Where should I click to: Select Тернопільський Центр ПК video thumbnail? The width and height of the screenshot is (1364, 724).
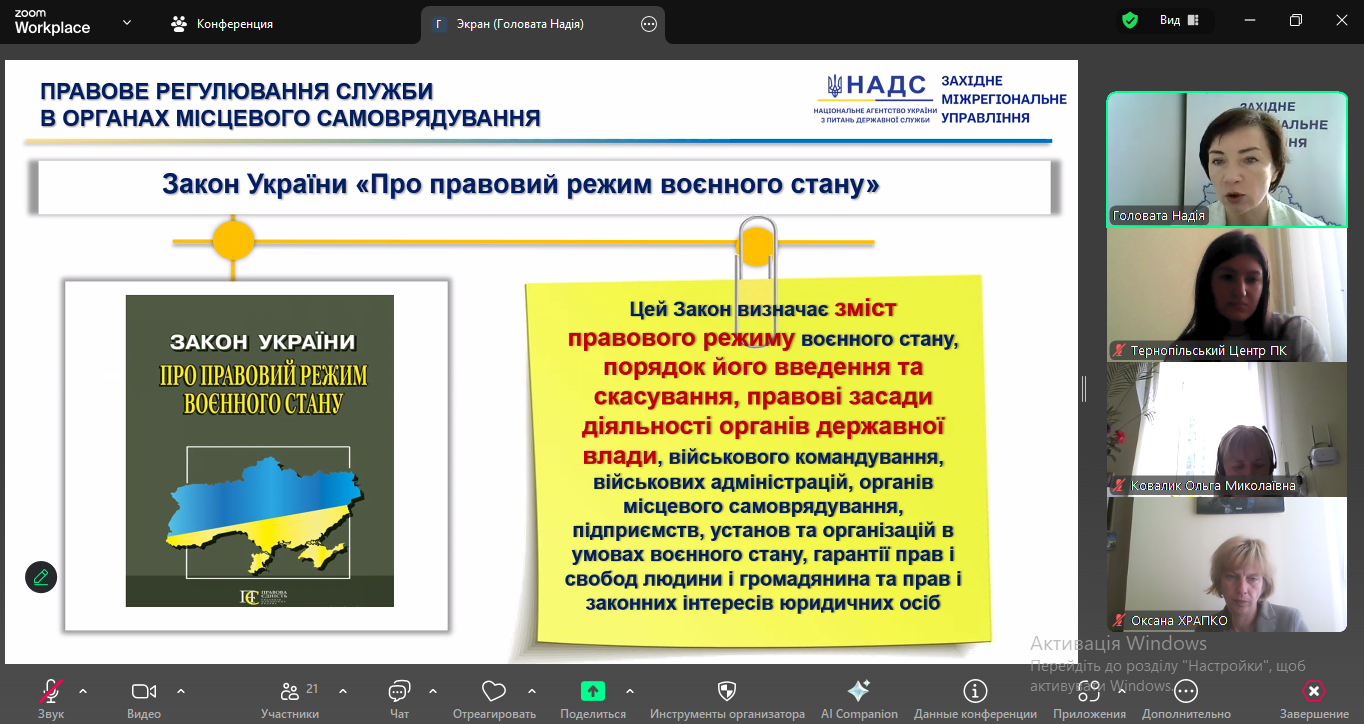(1227, 295)
